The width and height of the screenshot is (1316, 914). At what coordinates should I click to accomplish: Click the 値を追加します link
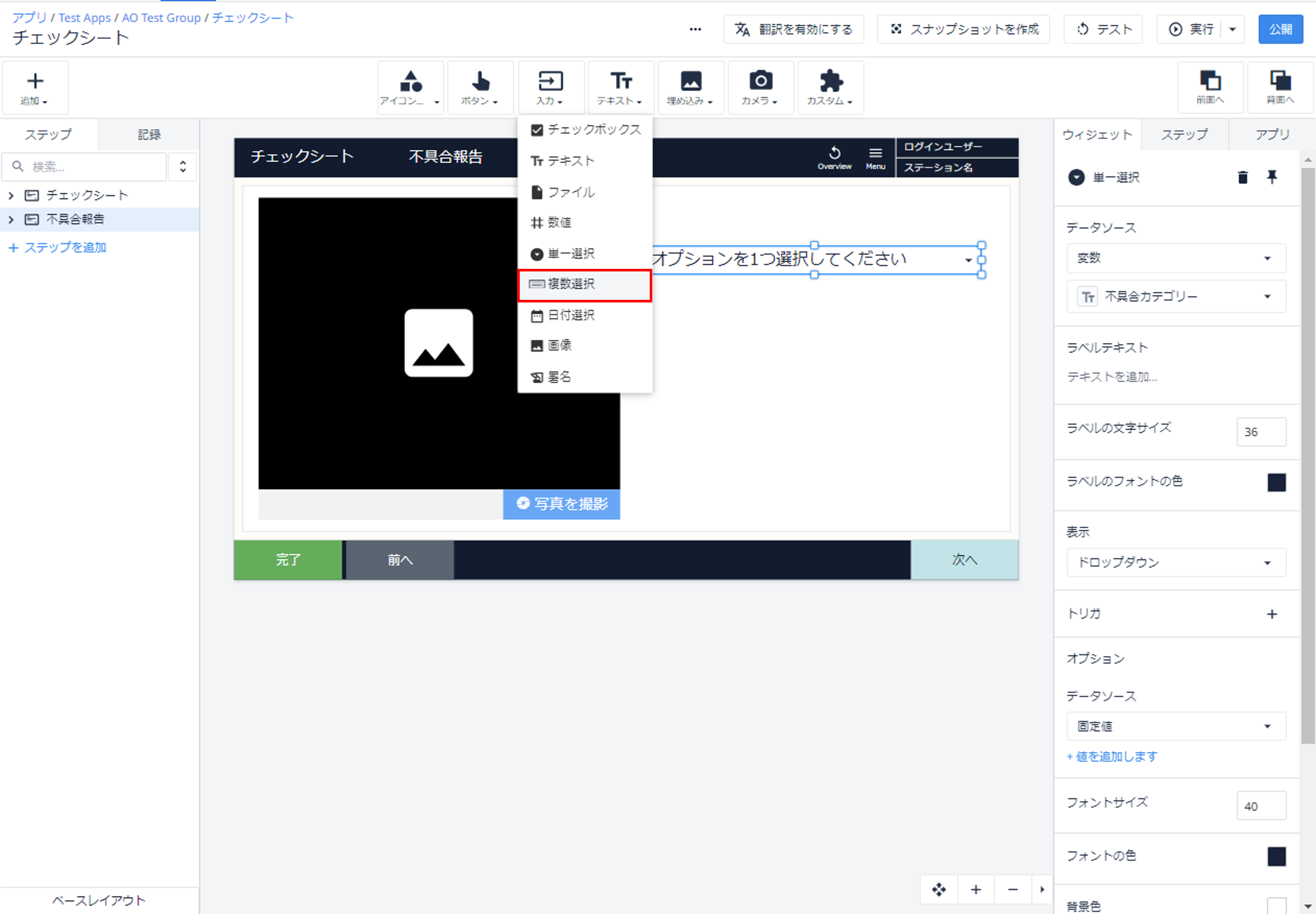click(1111, 757)
